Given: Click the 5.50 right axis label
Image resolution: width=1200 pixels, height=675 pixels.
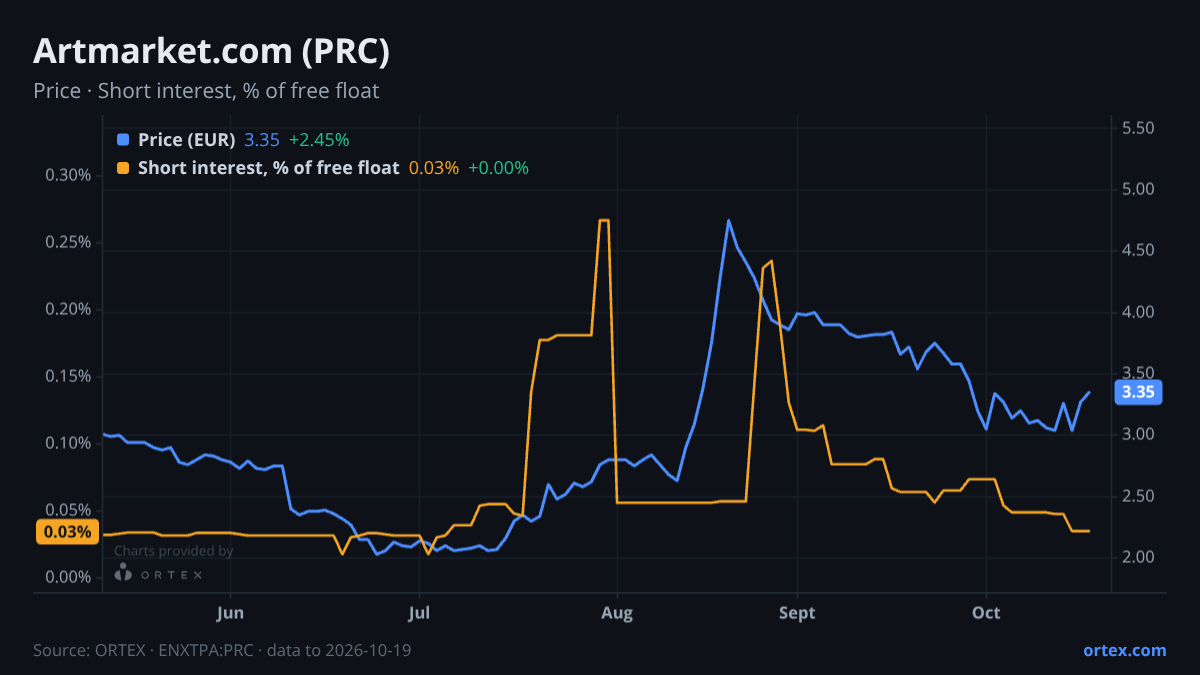Looking at the screenshot, I should [x=1138, y=128].
